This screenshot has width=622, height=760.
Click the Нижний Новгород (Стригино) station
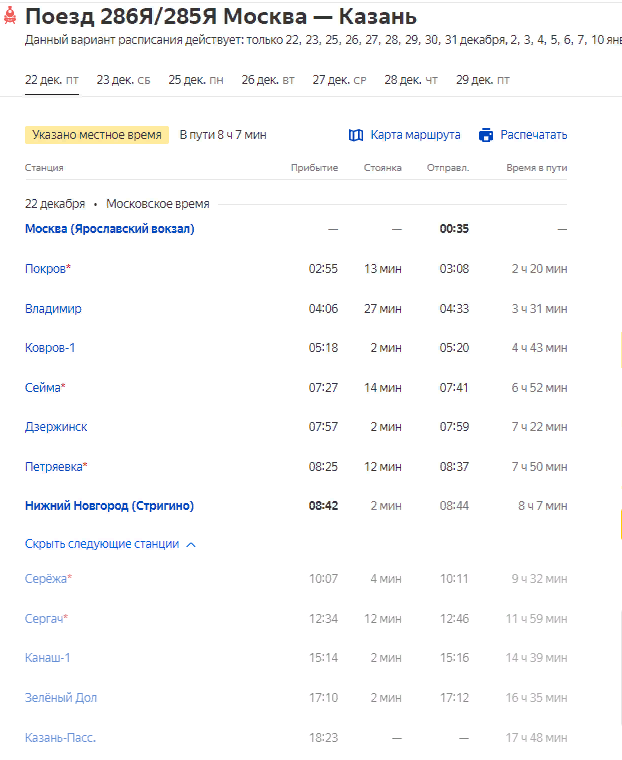(x=110, y=506)
